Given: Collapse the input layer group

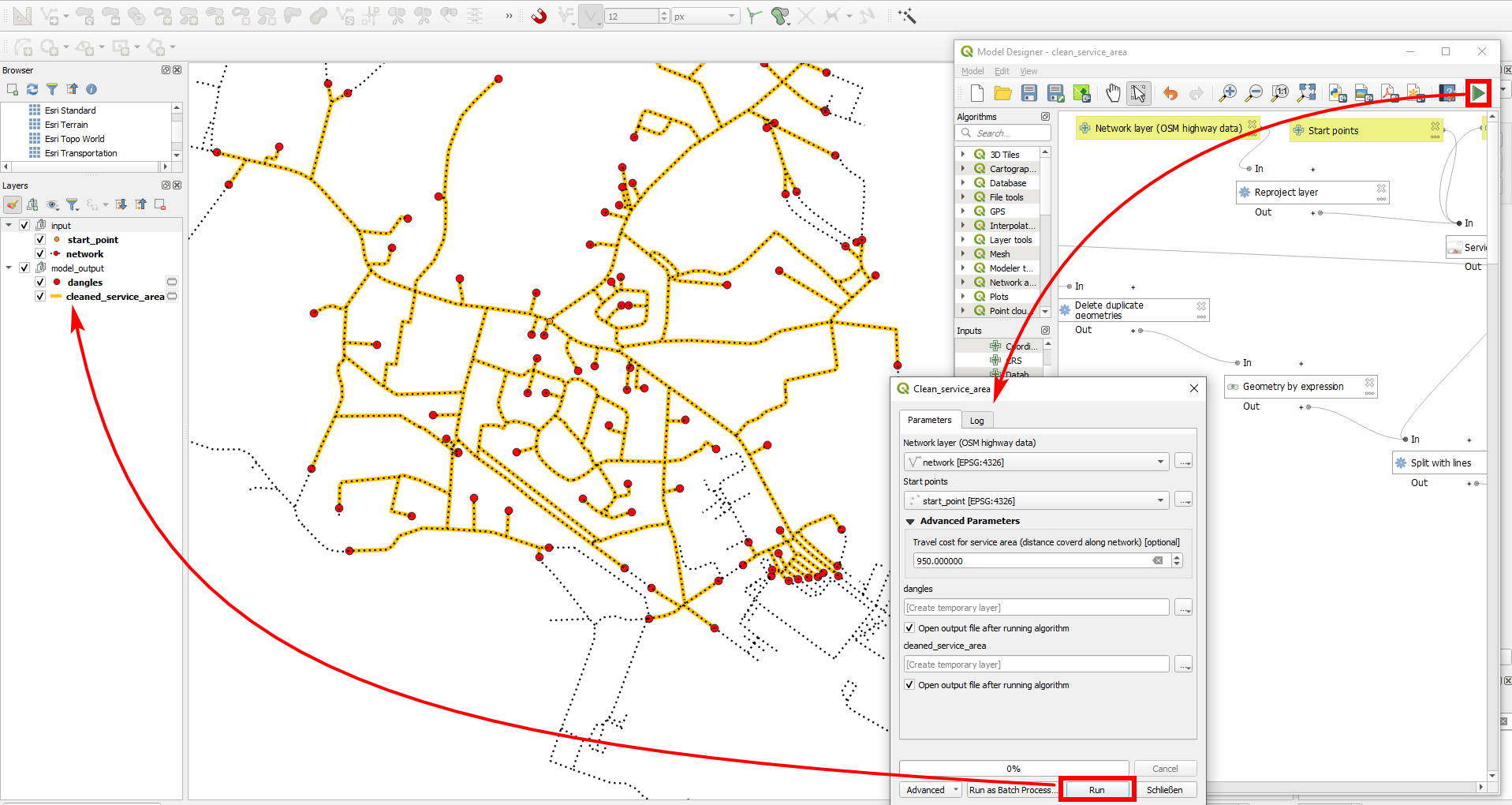Looking at the screenshot, I should click(x=9, y=225).
